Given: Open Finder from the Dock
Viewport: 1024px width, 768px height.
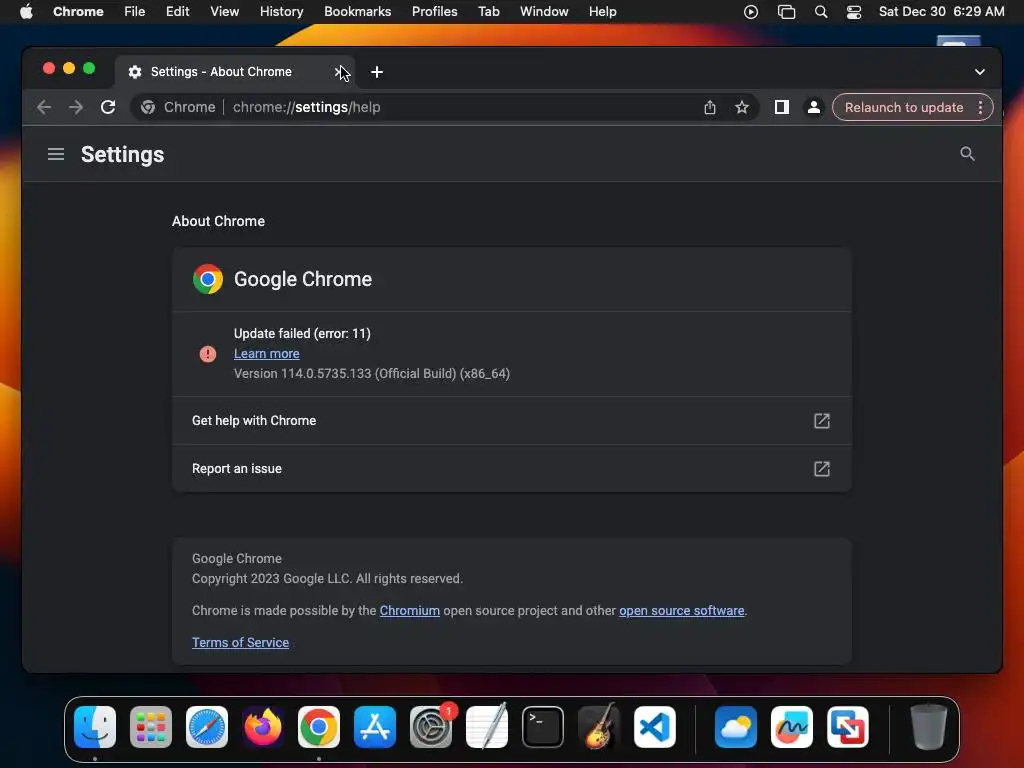Looking at the screenshot, I should [95, 727].
